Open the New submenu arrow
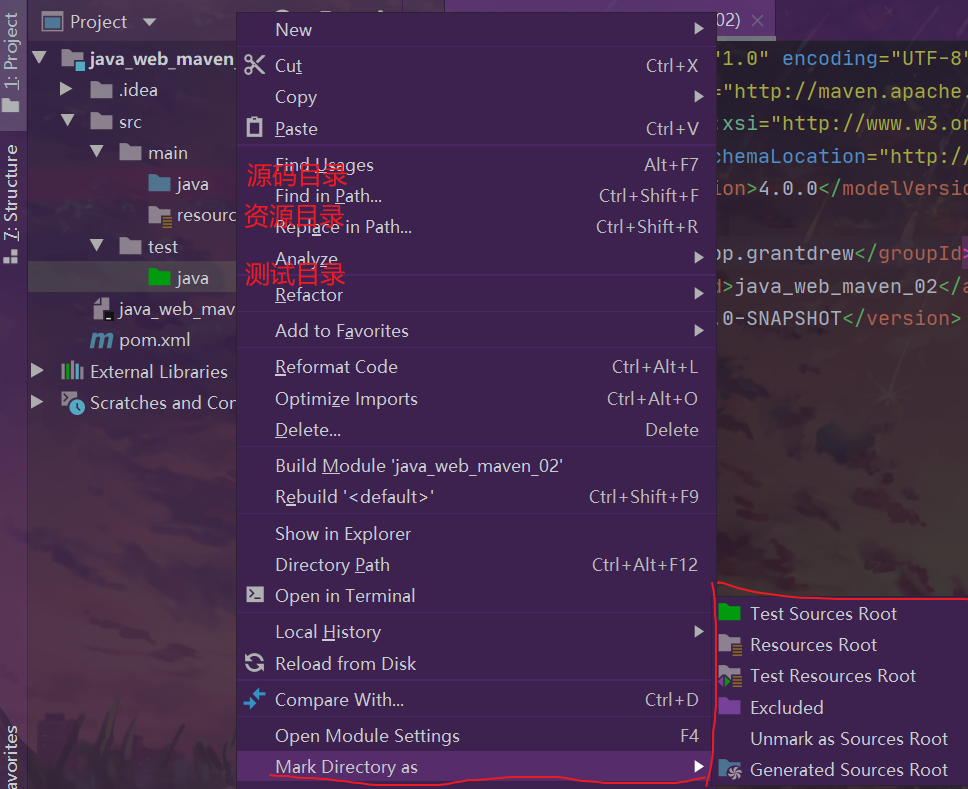This screenshot has height=789, width=968. pos(699,28)
